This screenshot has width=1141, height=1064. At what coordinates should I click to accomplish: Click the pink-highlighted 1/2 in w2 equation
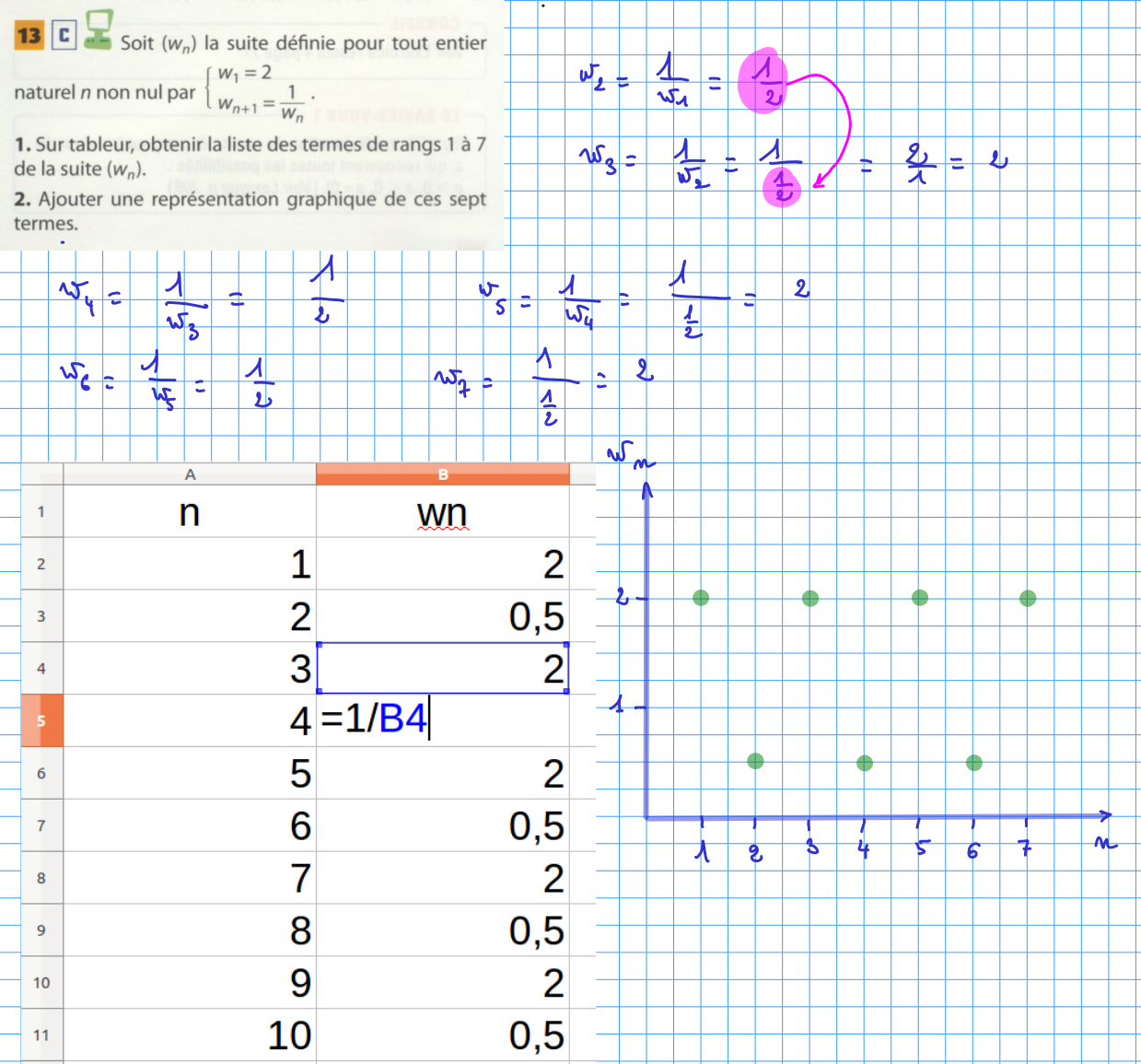tap(763, 81)
